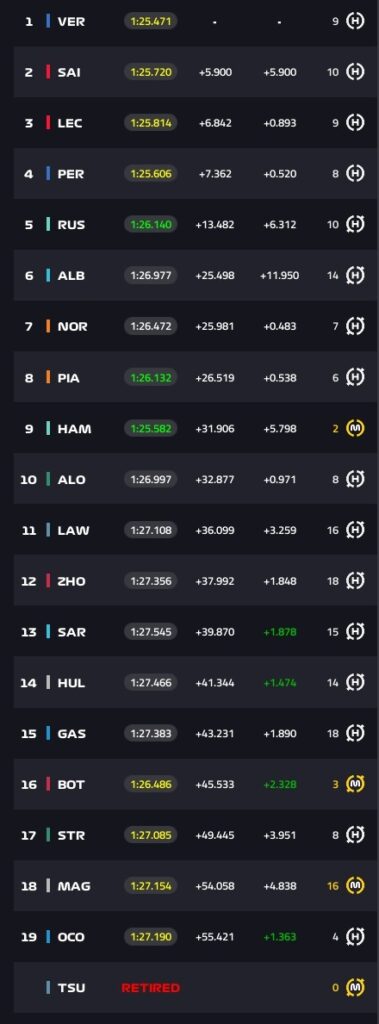Select driver PER in position 4

pyautogui.click(x=71, y=174)
